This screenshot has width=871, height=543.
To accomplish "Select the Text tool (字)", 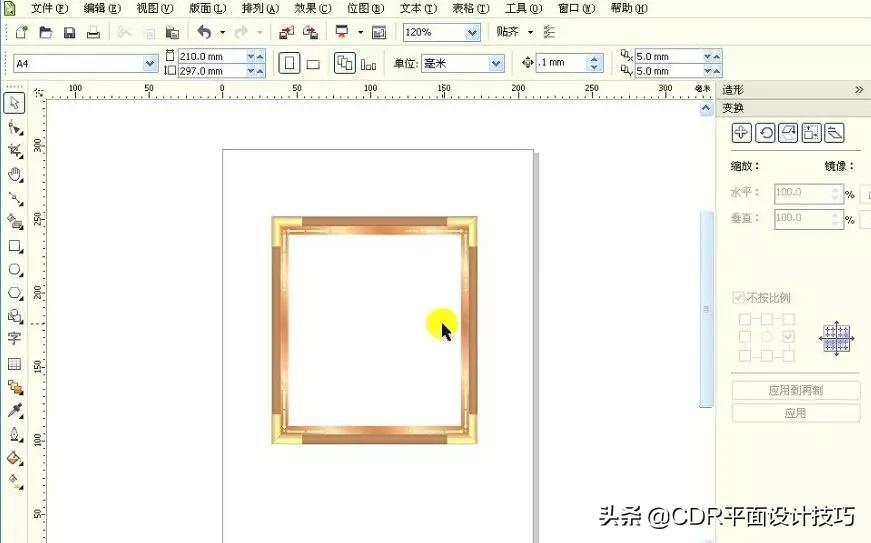I will [x=14, y=338].
